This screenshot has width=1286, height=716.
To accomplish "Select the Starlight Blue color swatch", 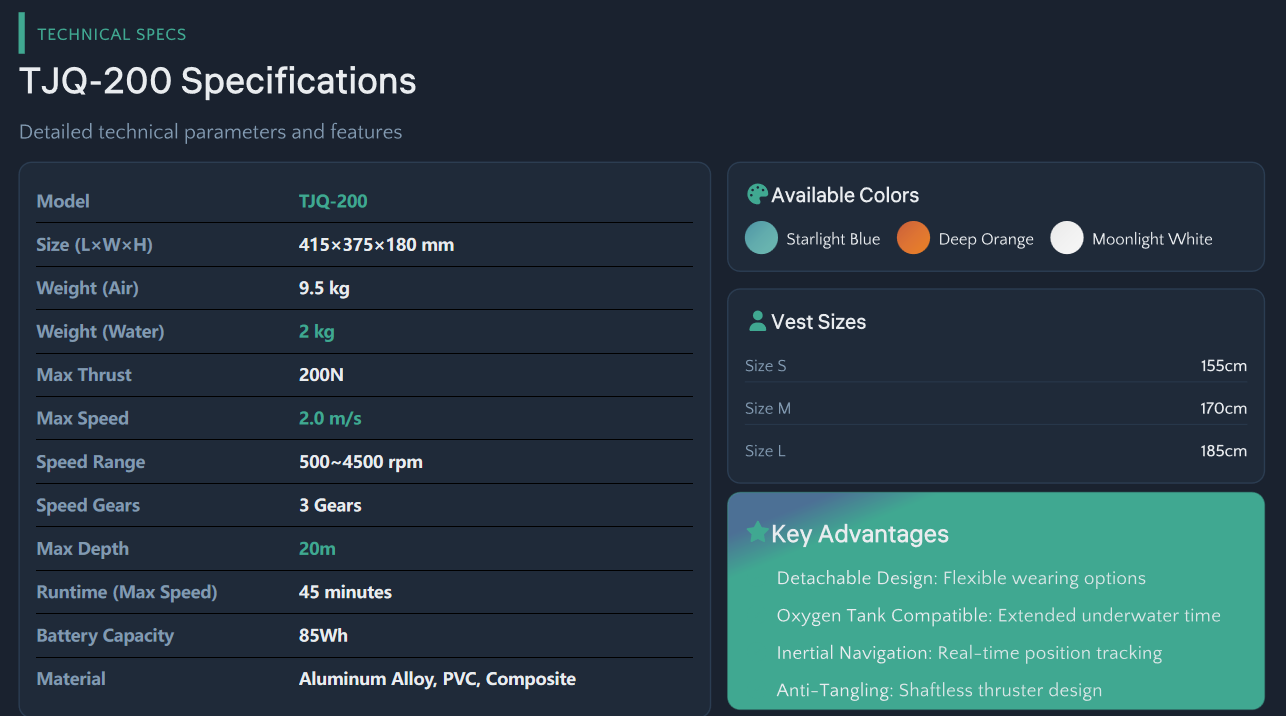I will click(x=761, y=238).
